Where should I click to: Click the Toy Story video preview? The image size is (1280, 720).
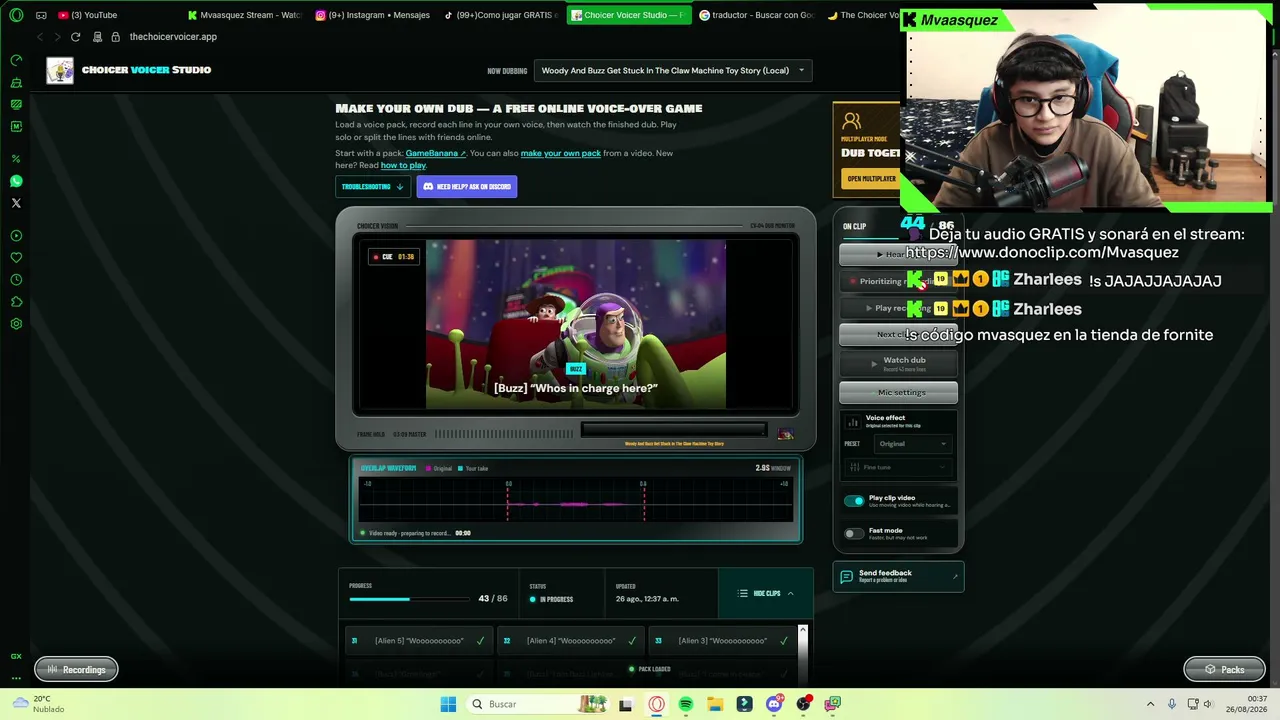576,324
